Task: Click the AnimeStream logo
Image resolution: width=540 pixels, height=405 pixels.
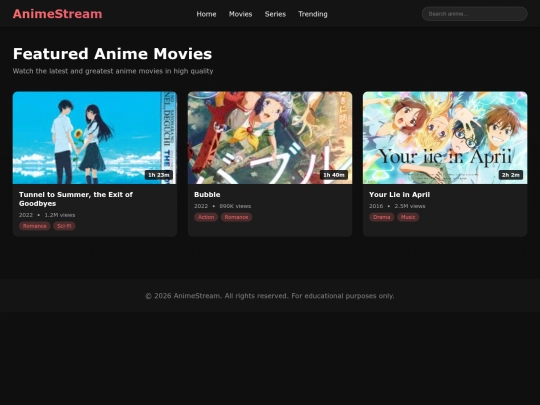Action: click(58, 14)
